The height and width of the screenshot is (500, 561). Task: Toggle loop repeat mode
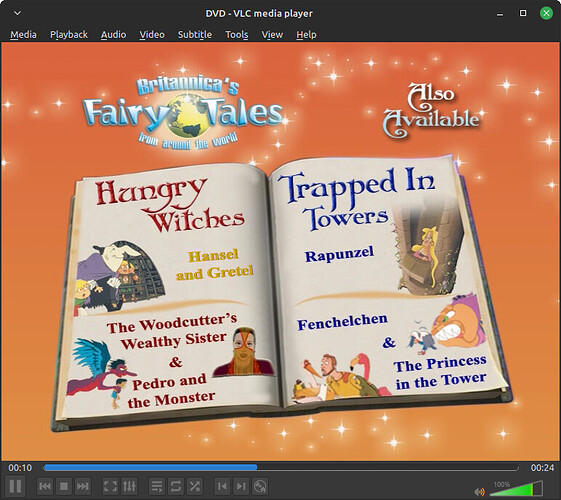176,486
